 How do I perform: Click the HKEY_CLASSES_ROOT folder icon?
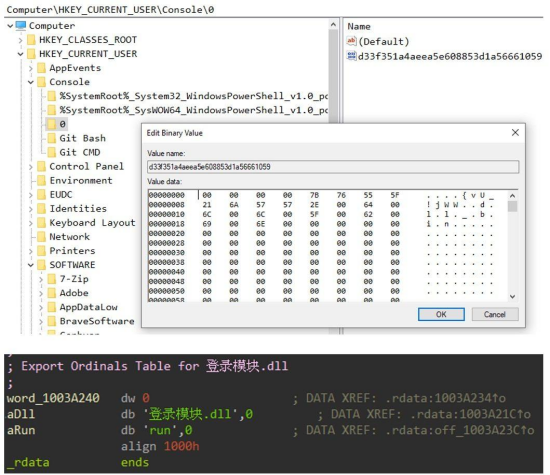point(31,40)
